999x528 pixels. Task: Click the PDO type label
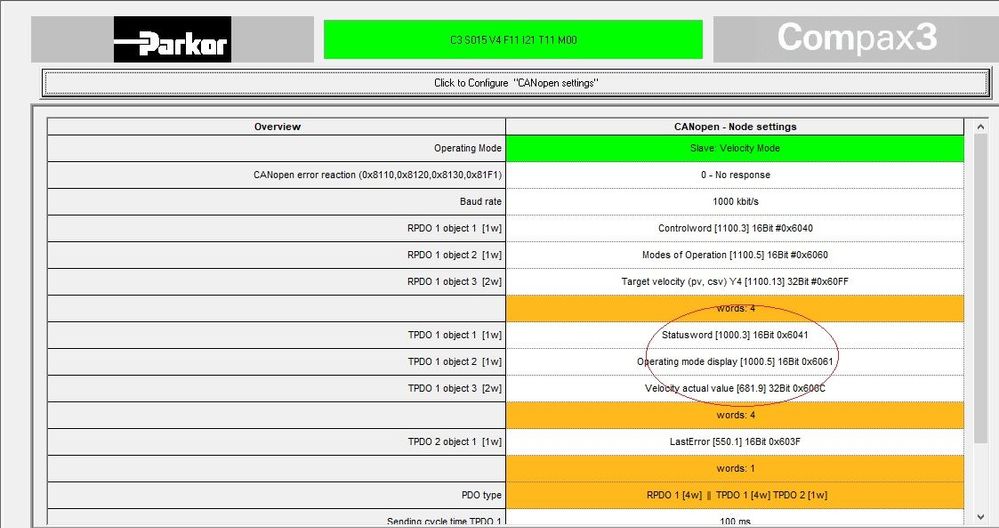point(482,495)
